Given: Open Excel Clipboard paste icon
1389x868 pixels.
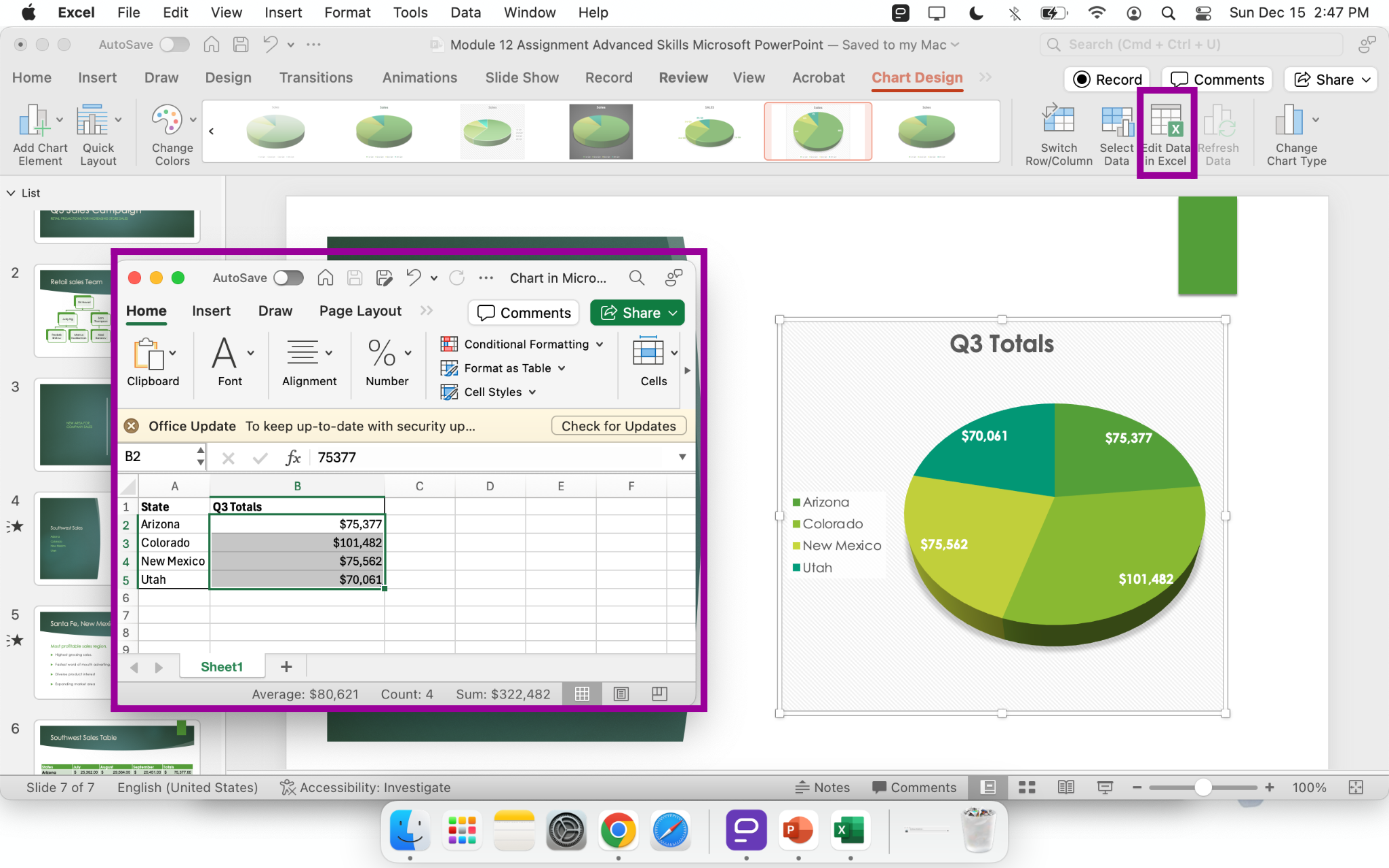Looking at the screenshot, I should click(x=149, y=353).
